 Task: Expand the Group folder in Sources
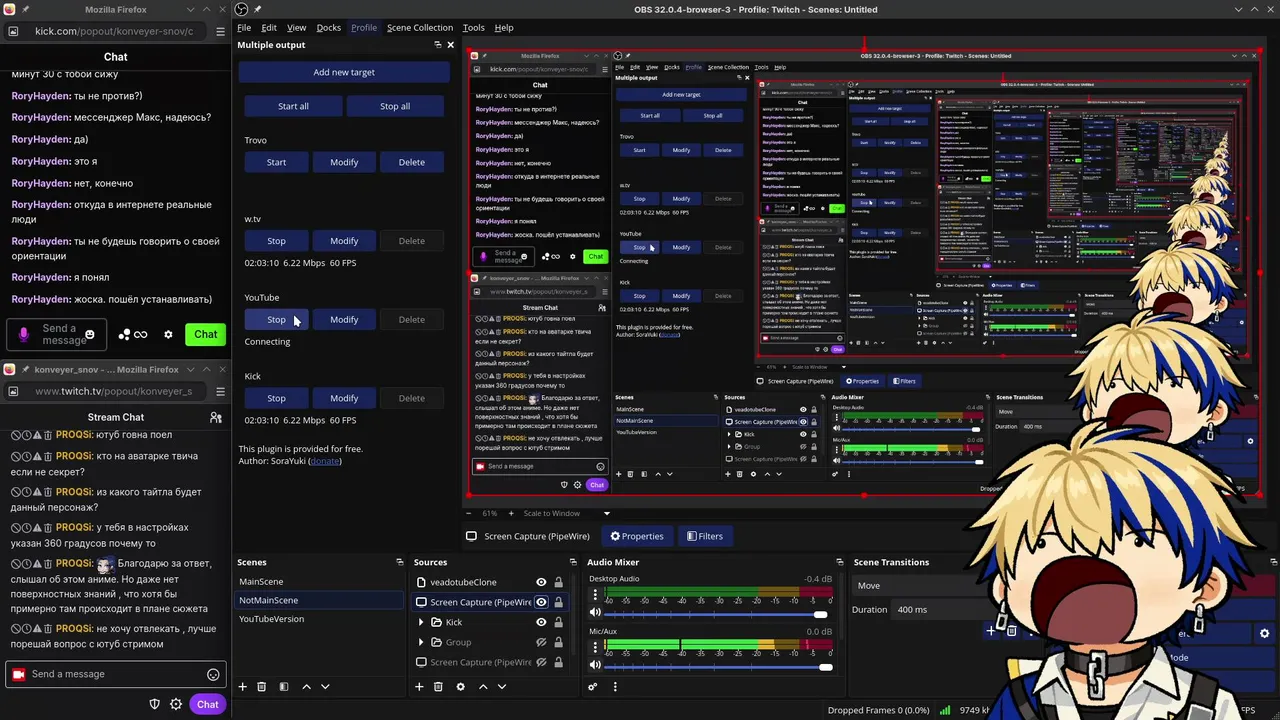[x=421, y=642]
